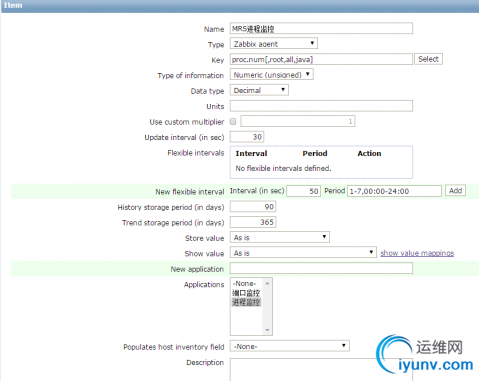The image size is (479, 381).
Task: Open the show value mappings link
Action: 417,253
